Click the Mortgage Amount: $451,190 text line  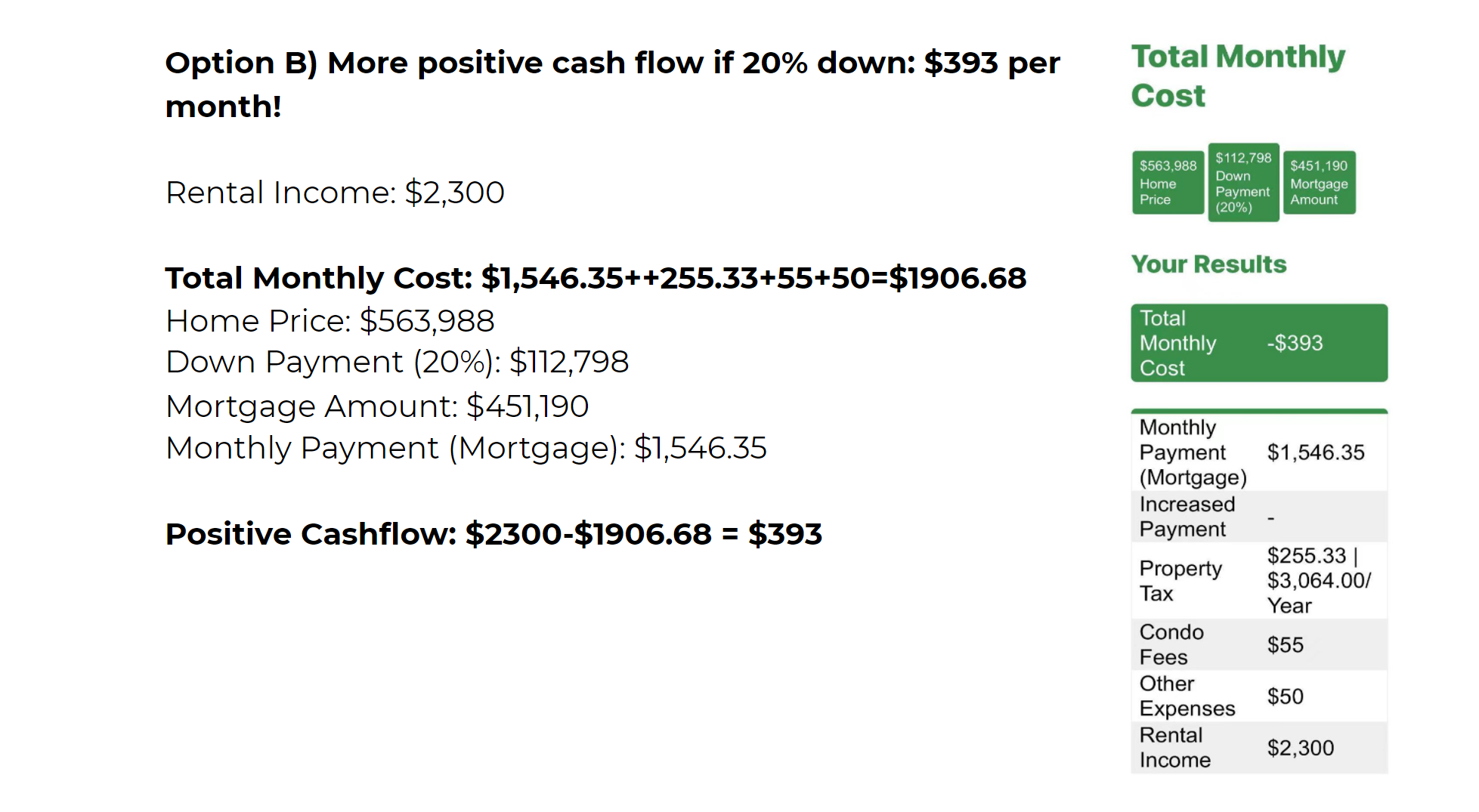376,406
